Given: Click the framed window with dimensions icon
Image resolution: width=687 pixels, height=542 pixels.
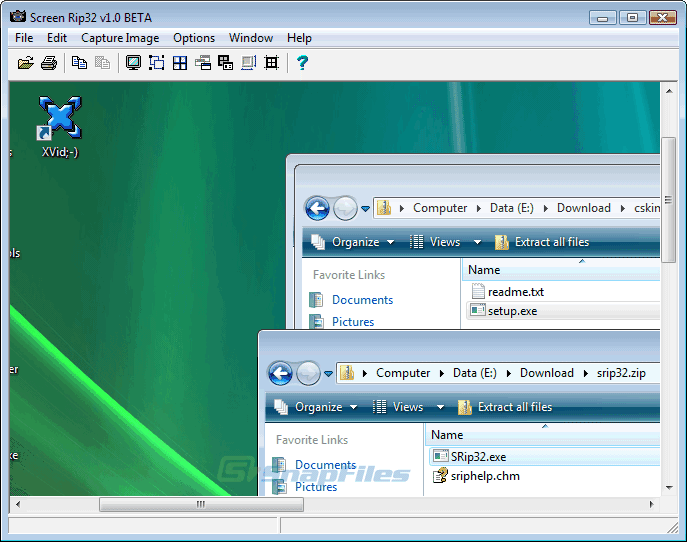Looking at the screenshot, I should coord(248,63).
